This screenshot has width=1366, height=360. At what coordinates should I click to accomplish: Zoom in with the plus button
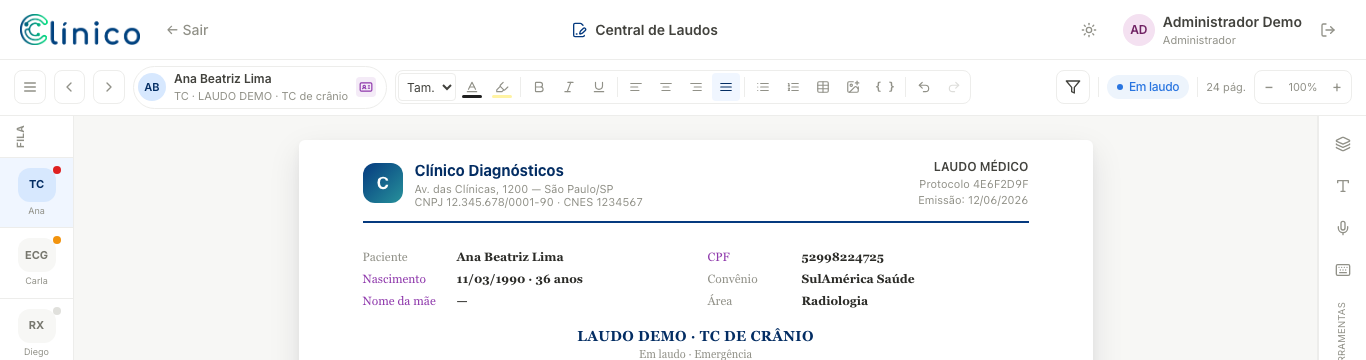pyautogui.click(x=1336, y=87)
